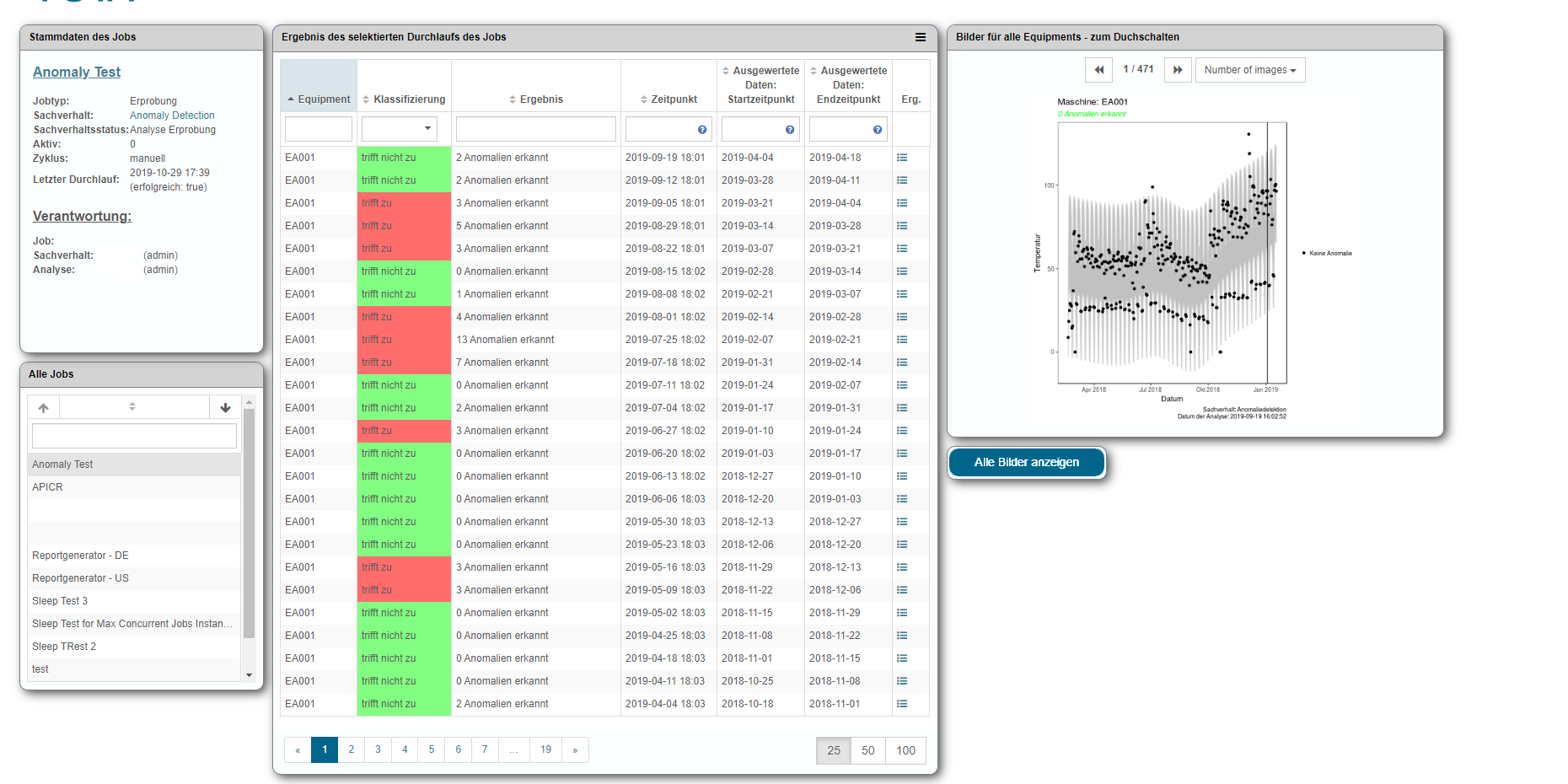Click the Alle Jobs search field
1568x784 pixels.
[x=134, y=436]
